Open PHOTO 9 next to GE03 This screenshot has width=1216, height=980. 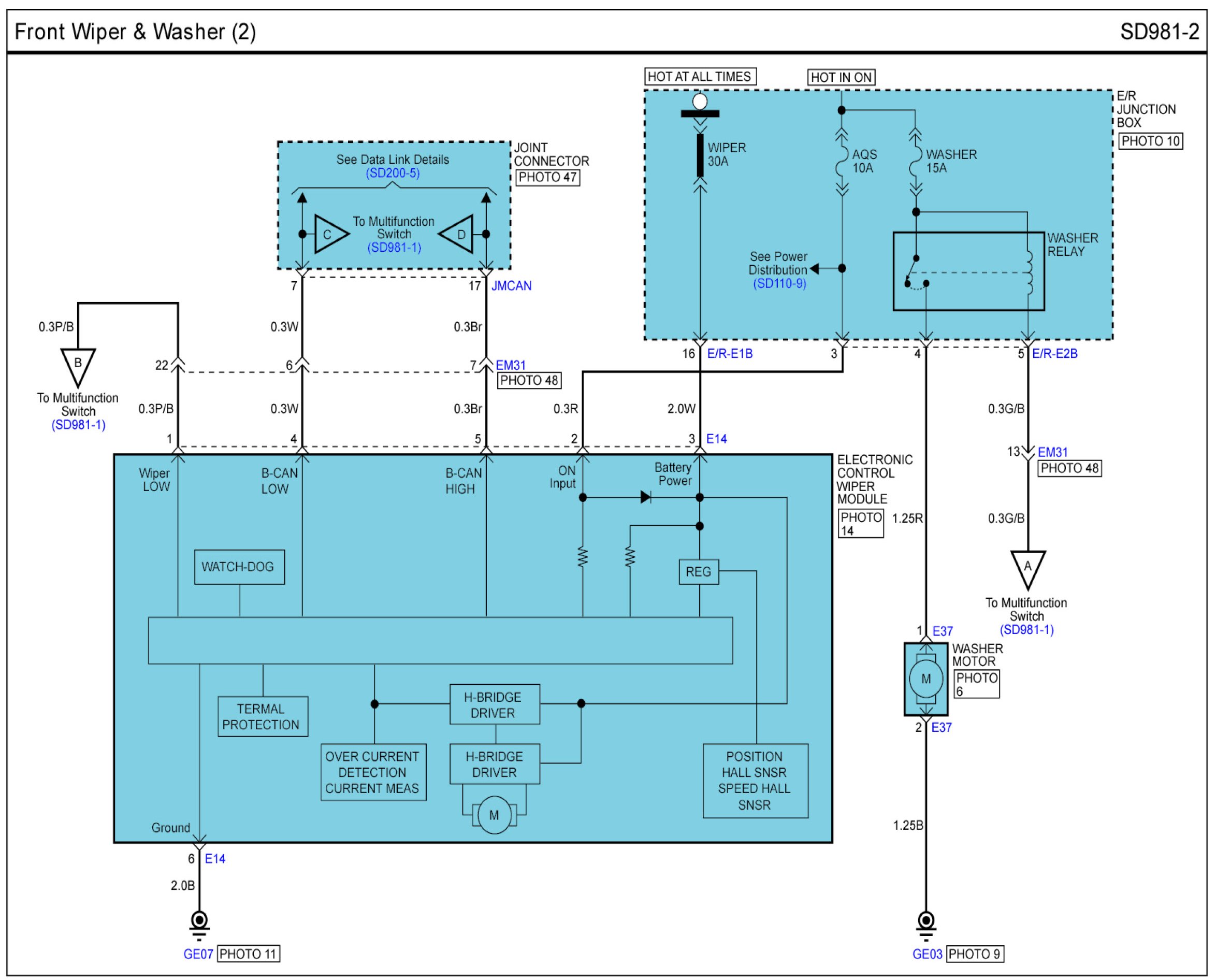point(975,954)
